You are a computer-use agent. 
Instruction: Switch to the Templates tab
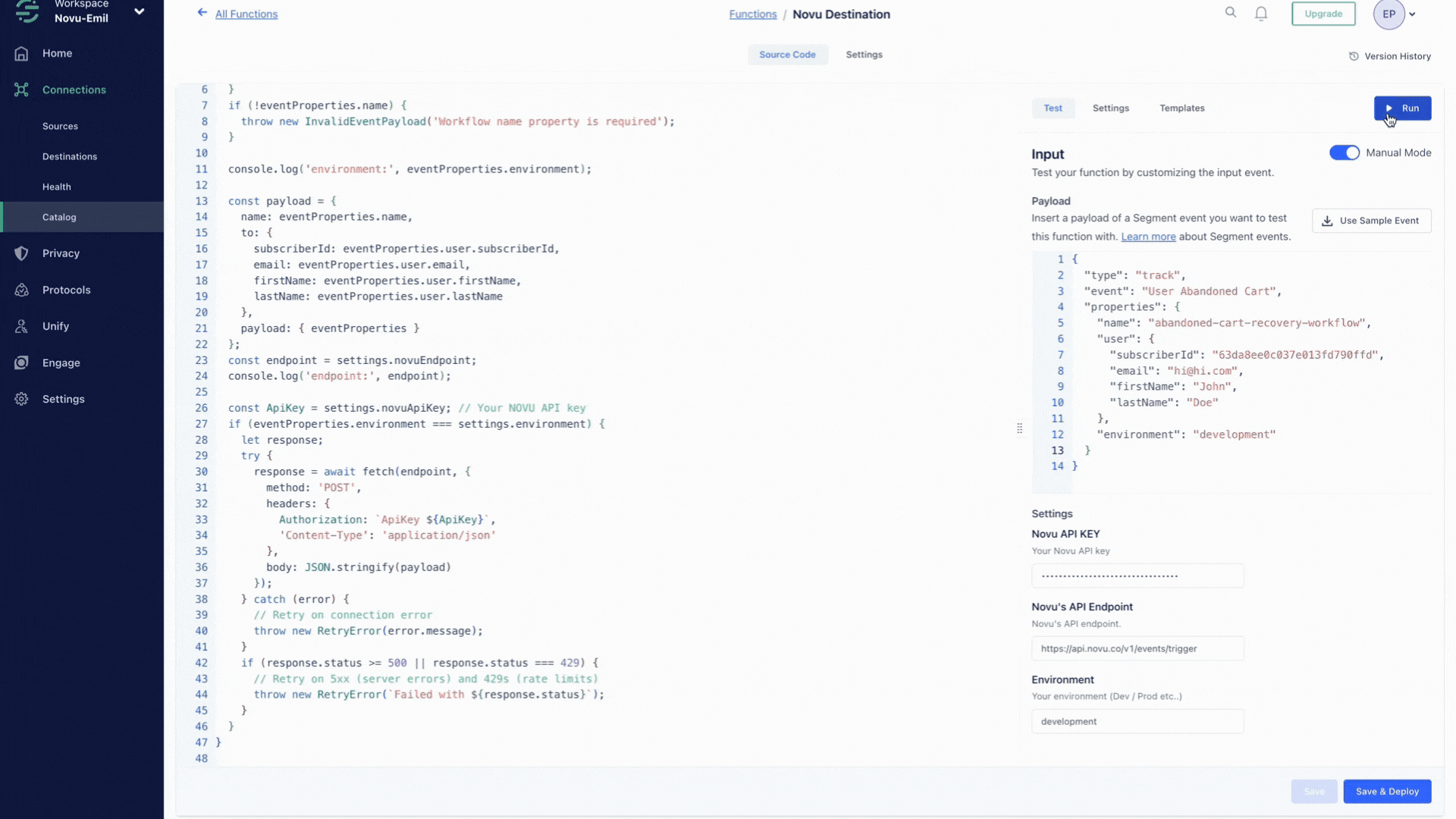pos(1181,108)
